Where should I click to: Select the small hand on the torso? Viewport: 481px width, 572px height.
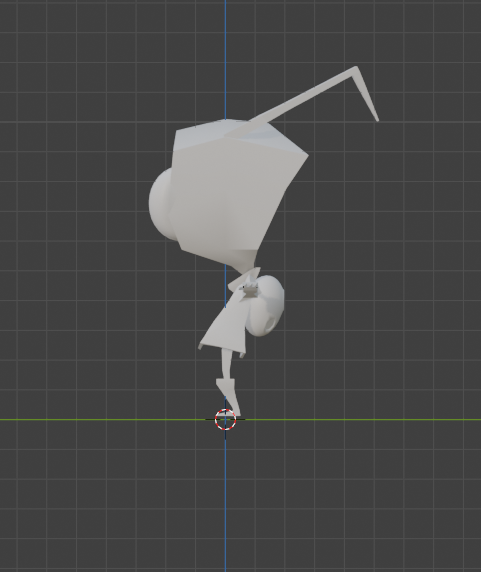point(249,287)
